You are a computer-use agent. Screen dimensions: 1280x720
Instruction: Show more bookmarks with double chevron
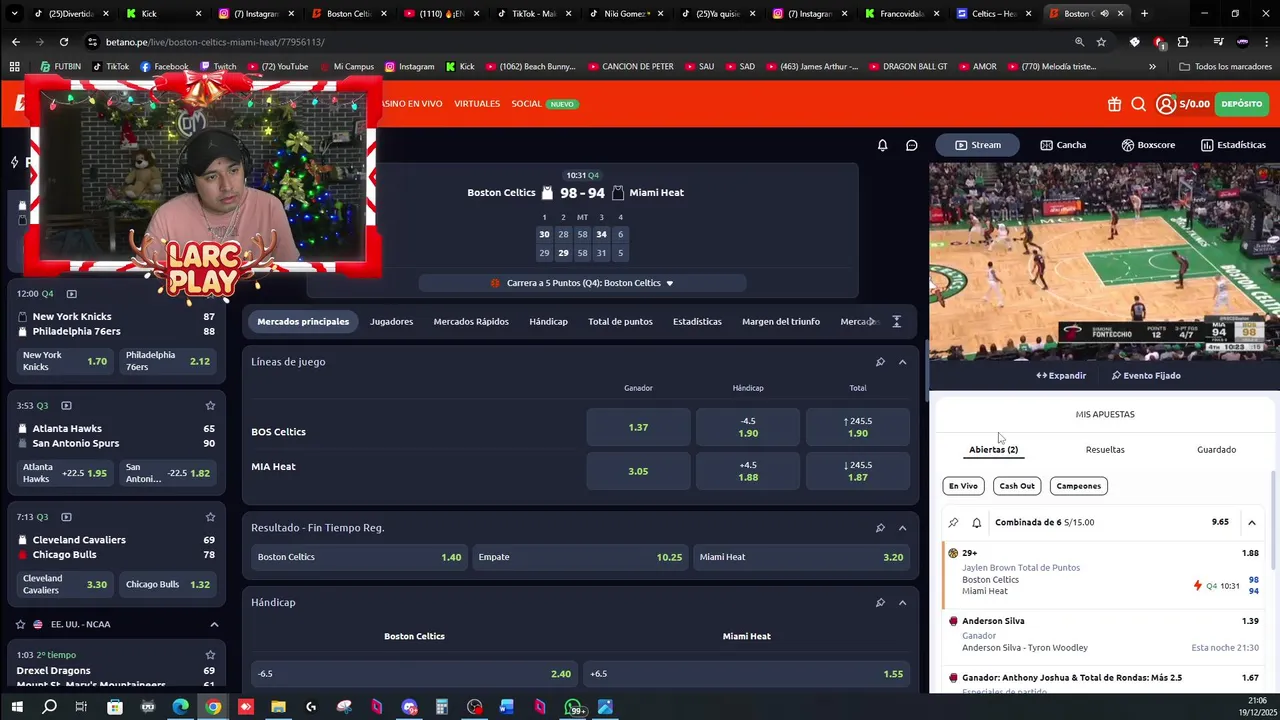1152,67
